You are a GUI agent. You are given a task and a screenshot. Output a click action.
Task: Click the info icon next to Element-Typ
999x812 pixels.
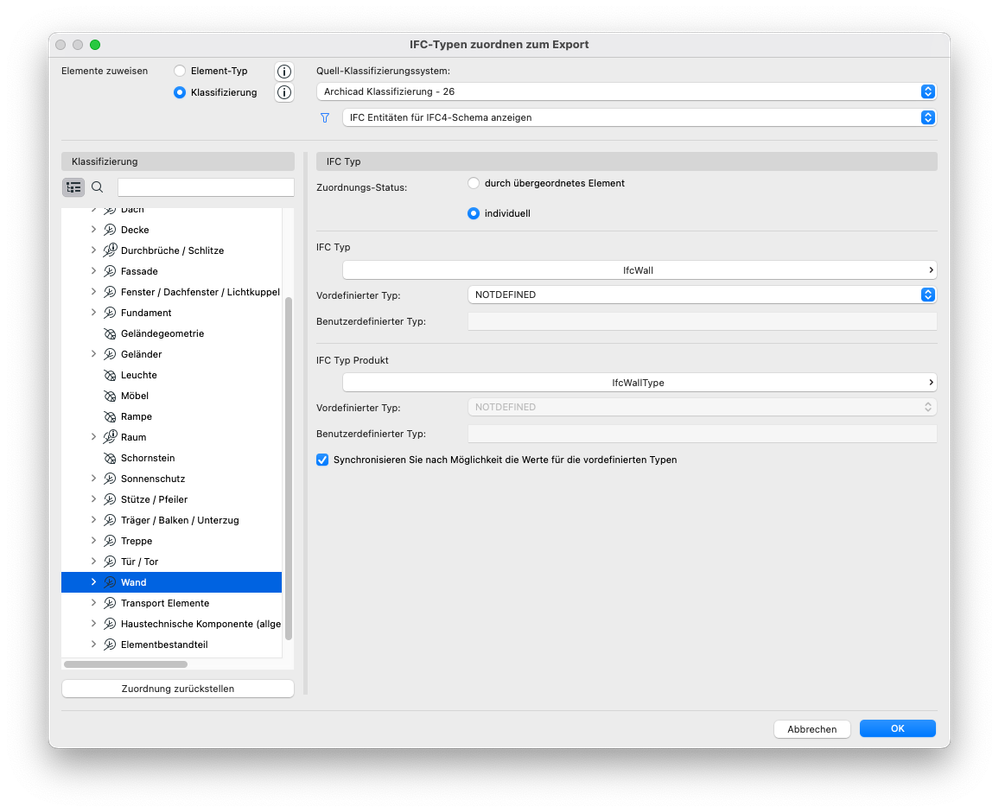click(284, 71)
